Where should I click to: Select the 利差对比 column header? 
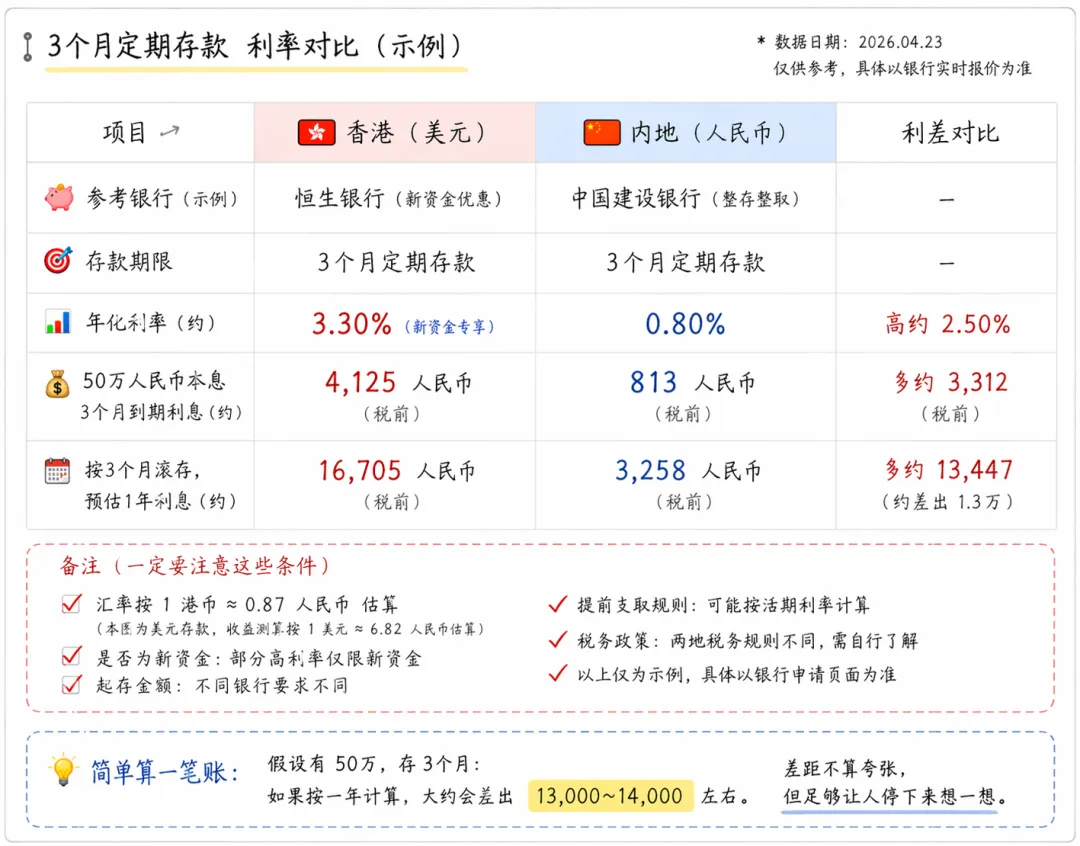946,132
